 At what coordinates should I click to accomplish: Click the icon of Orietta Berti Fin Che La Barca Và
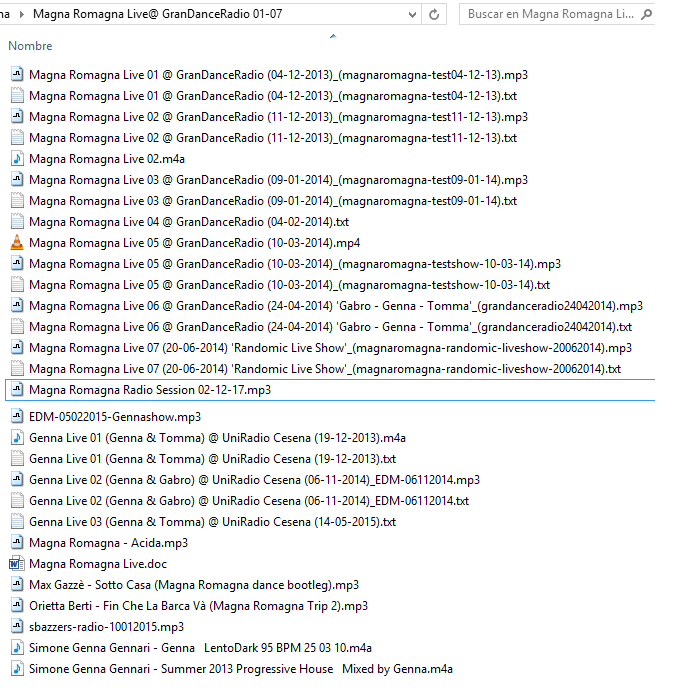[x=17, y=606]
